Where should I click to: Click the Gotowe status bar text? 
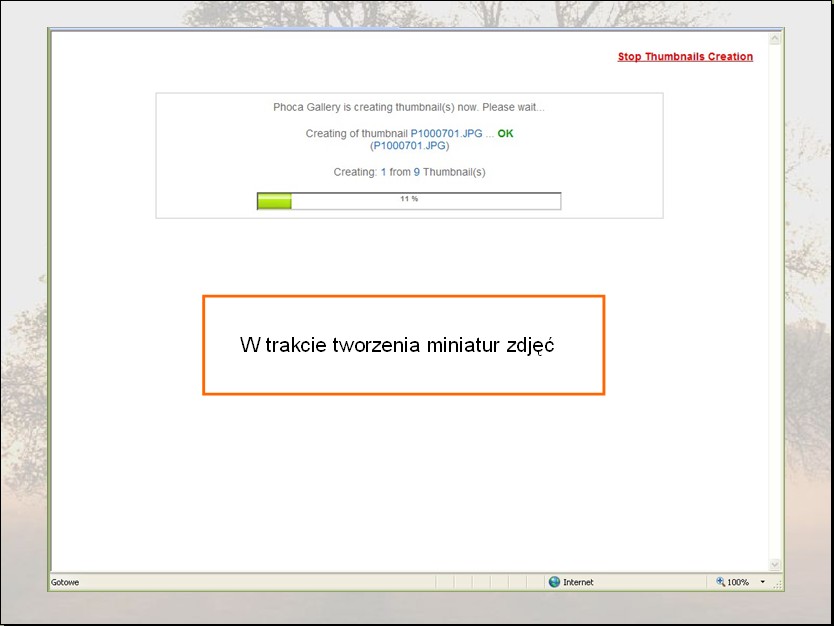point(65,582)
